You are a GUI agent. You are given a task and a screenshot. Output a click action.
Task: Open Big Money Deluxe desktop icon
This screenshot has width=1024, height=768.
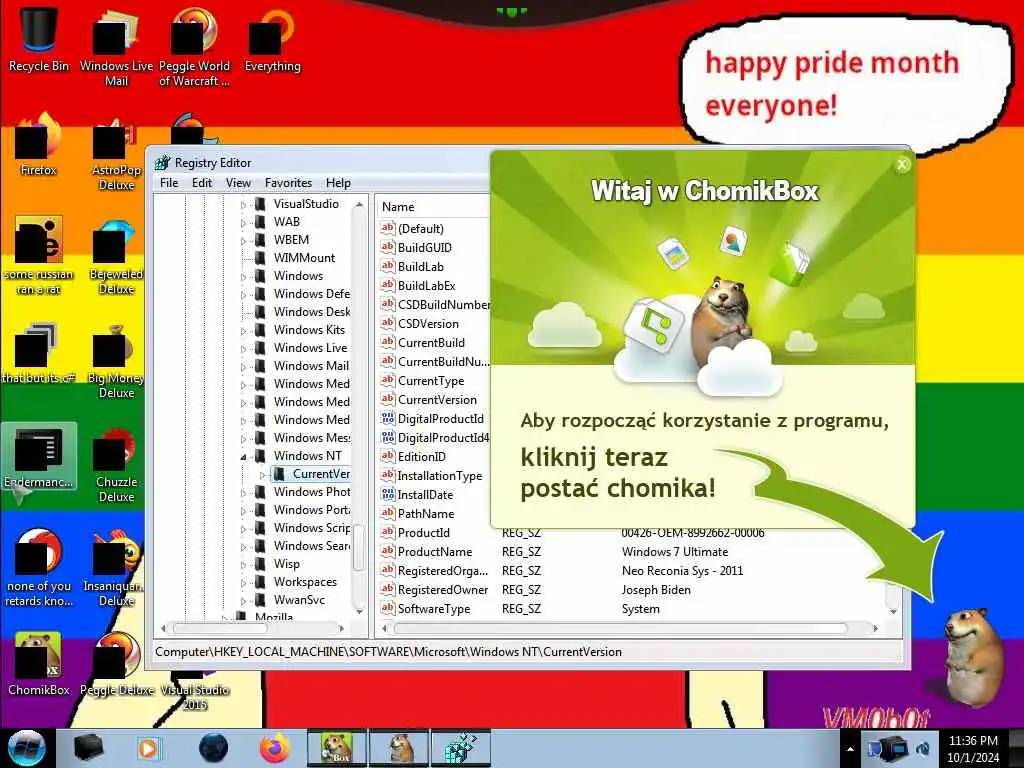pyautogui.click(x=116, y=362)
